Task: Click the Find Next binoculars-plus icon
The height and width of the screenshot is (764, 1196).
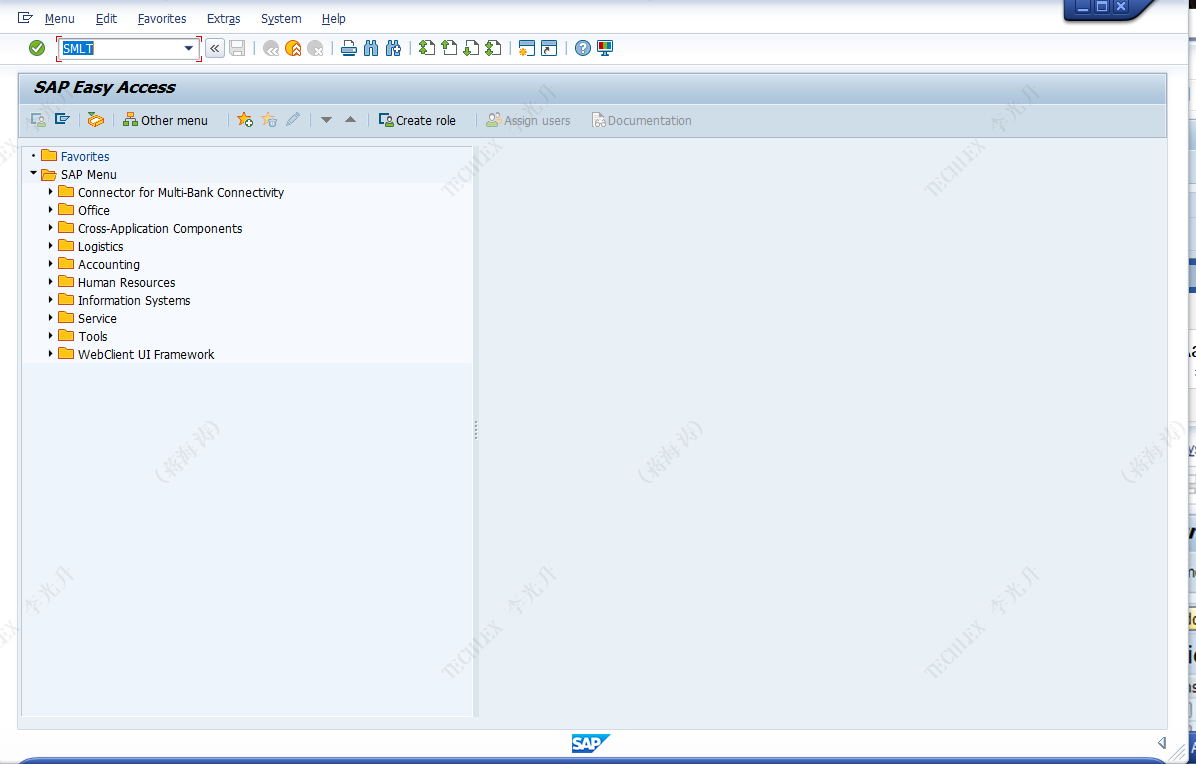Action: pyautogui.click(x=394, y=49)
